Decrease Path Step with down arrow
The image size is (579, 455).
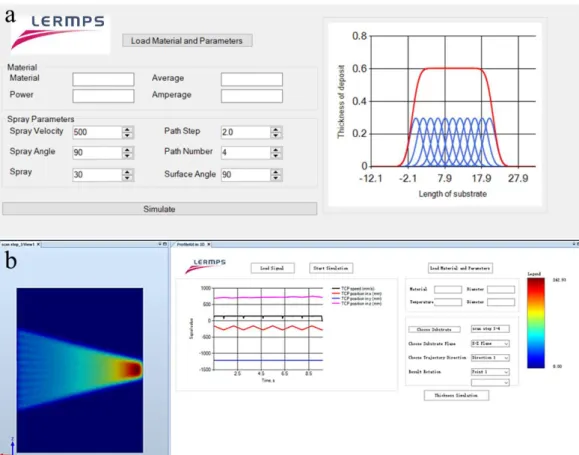tap(276, 136)
